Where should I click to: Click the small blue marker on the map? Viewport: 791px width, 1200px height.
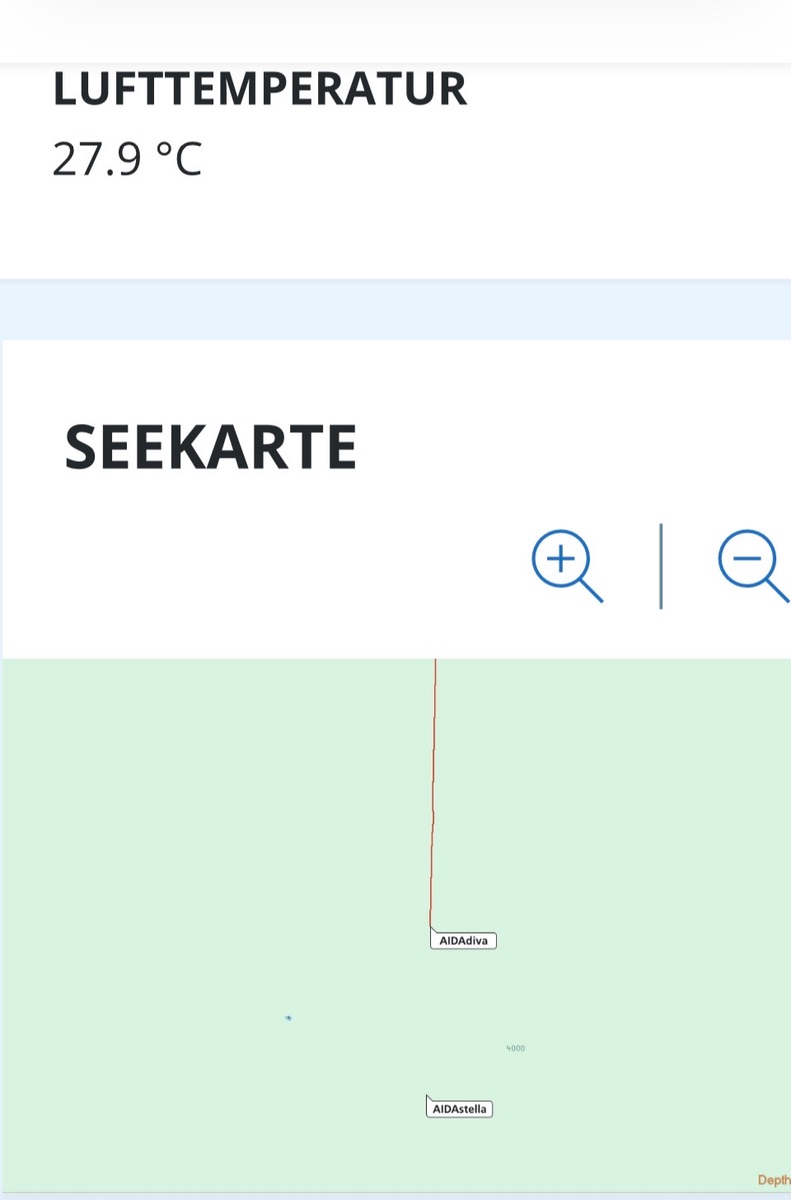click(x=288, y=1018)
